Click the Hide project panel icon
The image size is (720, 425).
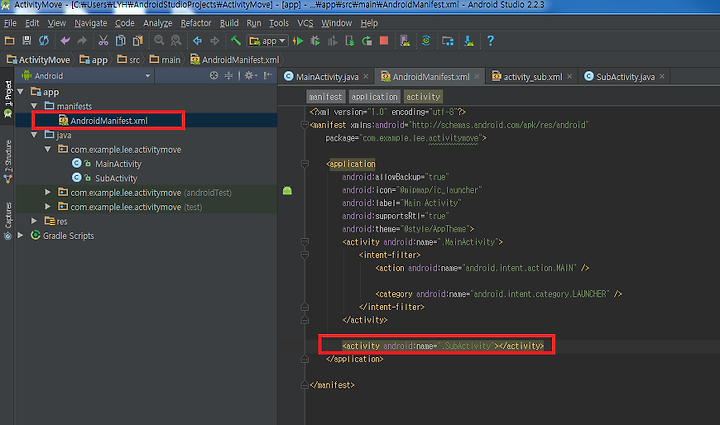pyautogui.click(x=268, y=76)
